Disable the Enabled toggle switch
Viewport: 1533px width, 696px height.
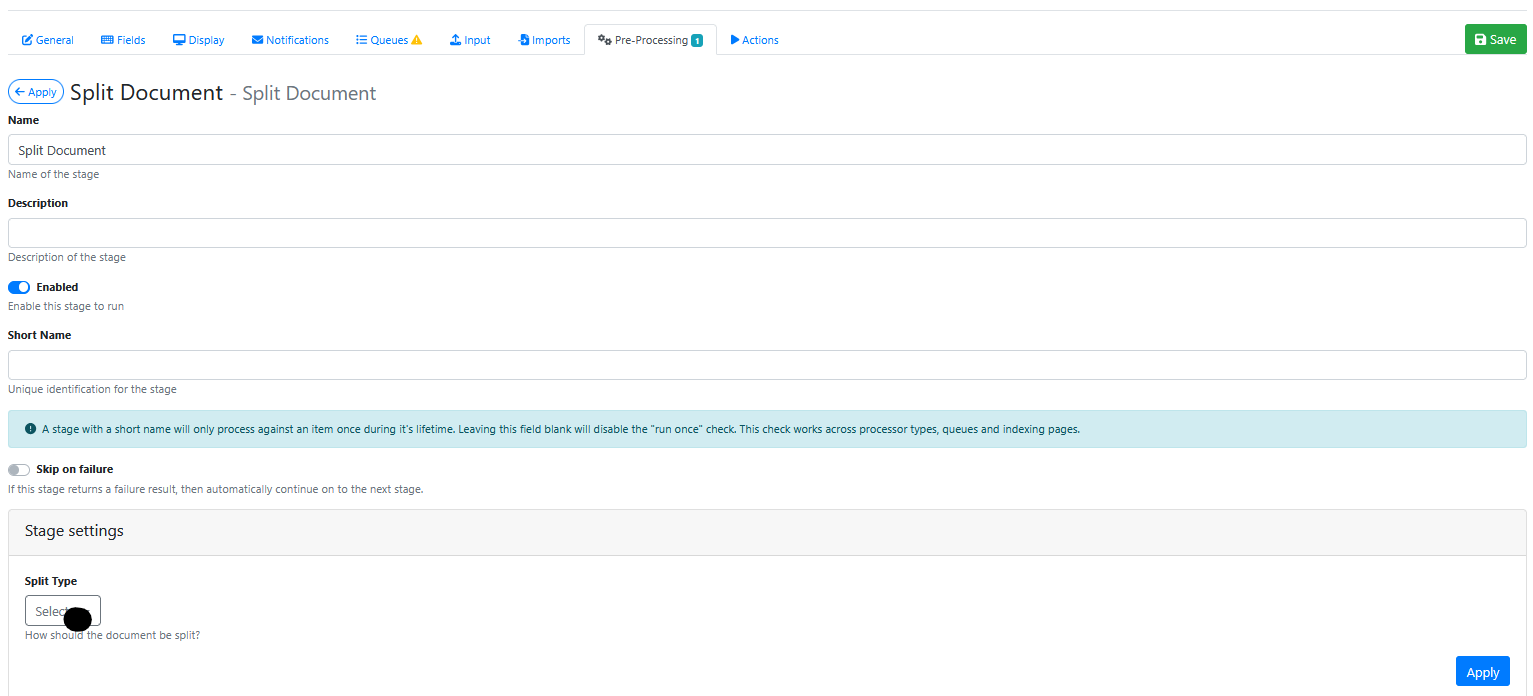(19, 287)
